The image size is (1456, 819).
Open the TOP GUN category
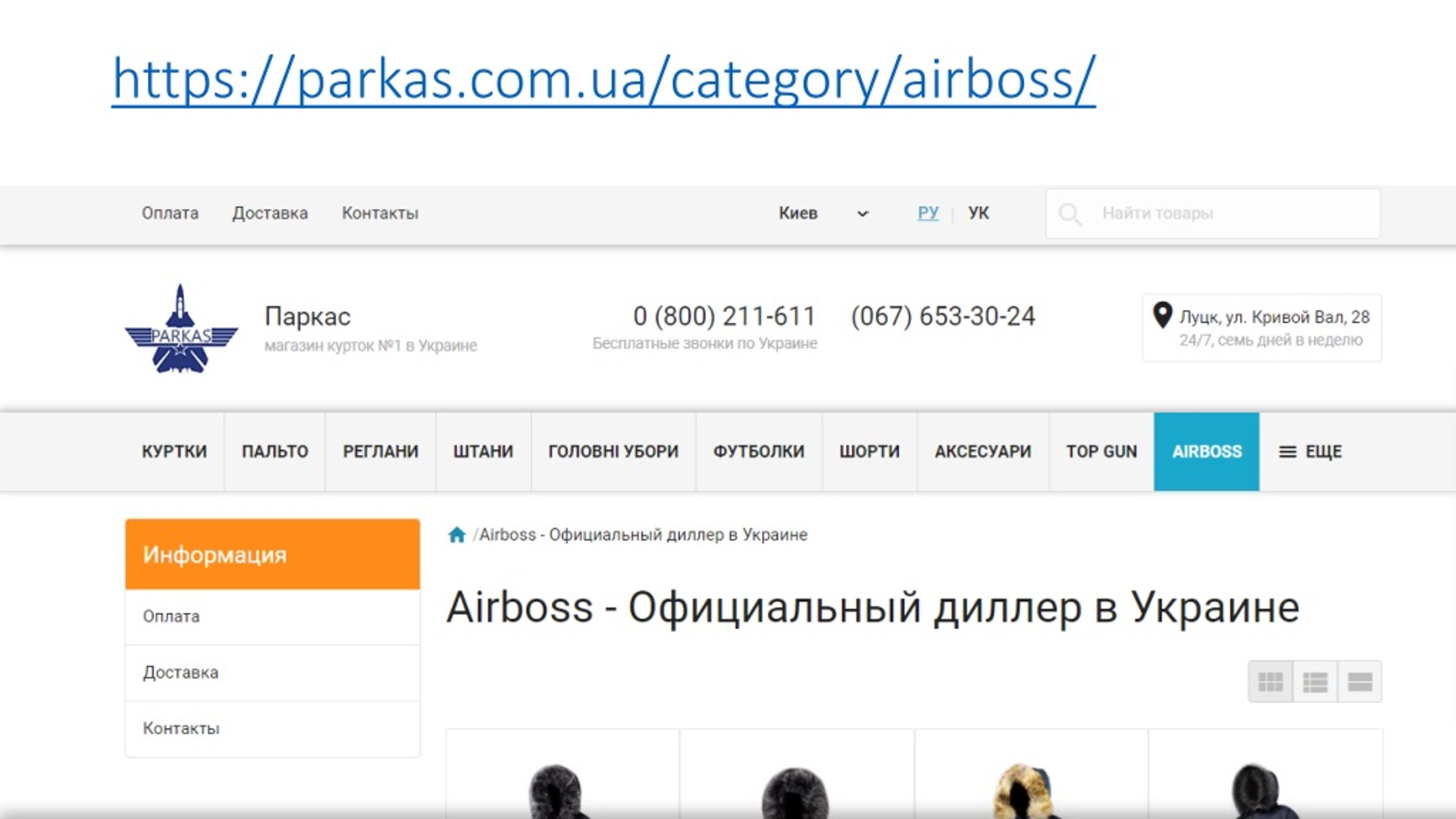tap(1102, 452)
